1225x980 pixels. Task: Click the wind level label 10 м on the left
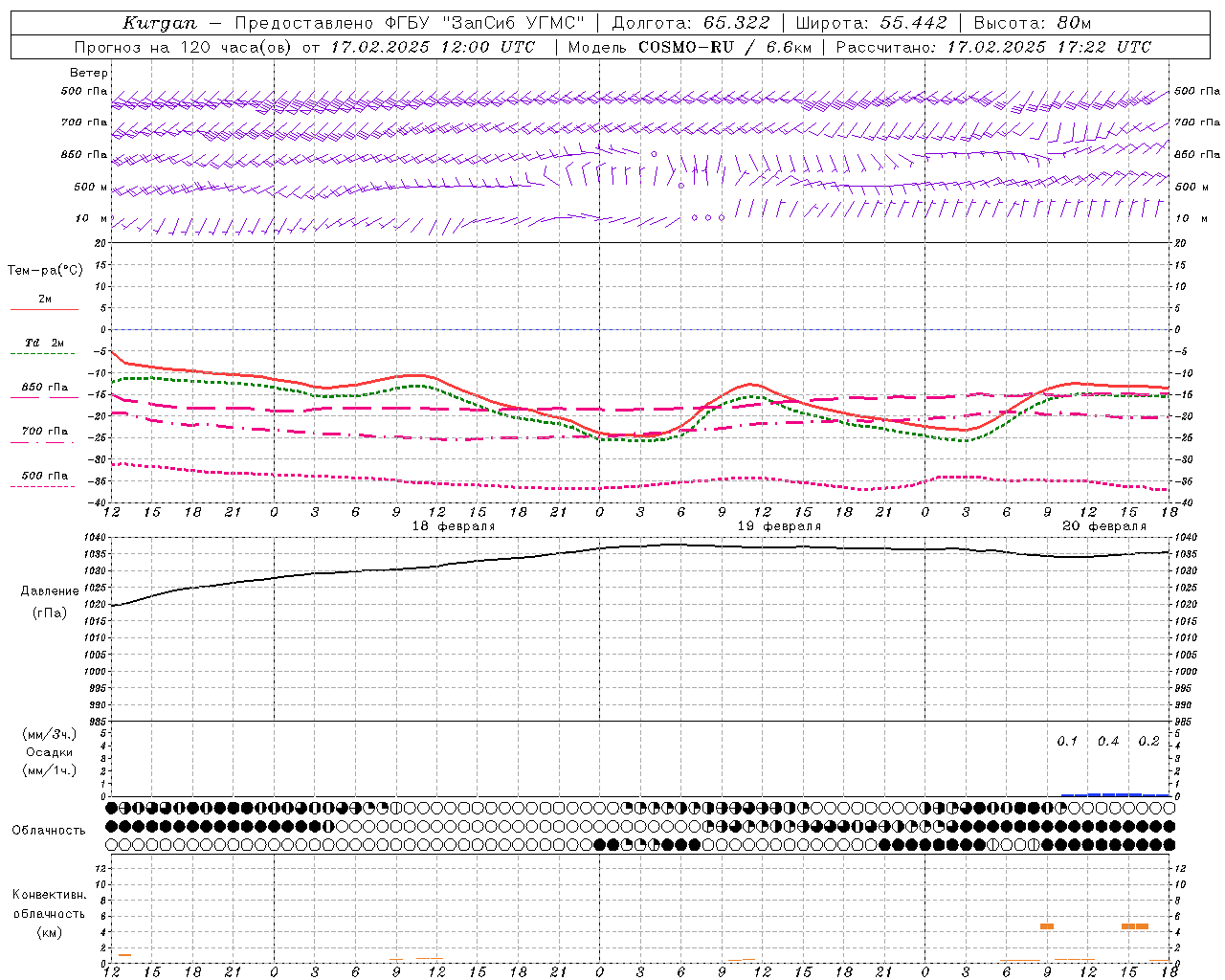92,219
